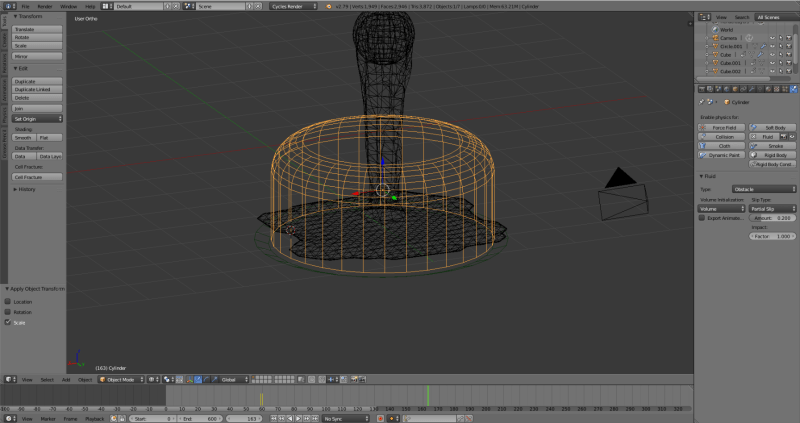
Task: Toggle Fluid modifier viewport eye icon
Action: [792, 137]
